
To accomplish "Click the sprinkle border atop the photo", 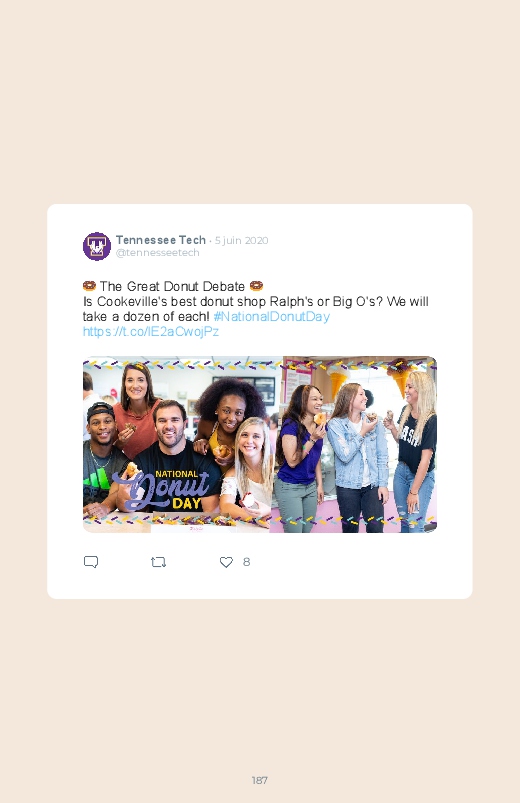I will coord(260,364).
